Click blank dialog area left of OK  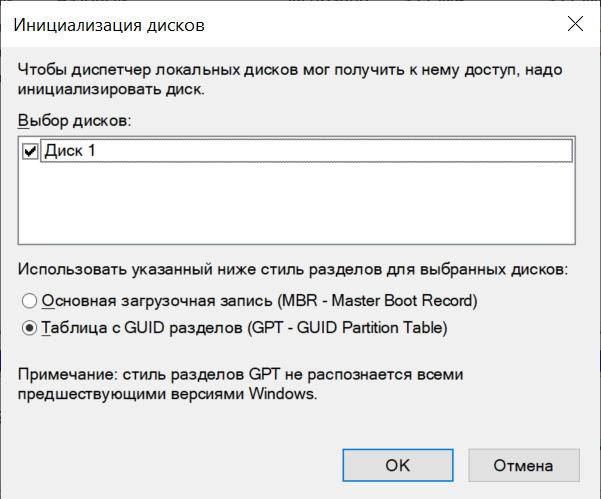(180, 465)
